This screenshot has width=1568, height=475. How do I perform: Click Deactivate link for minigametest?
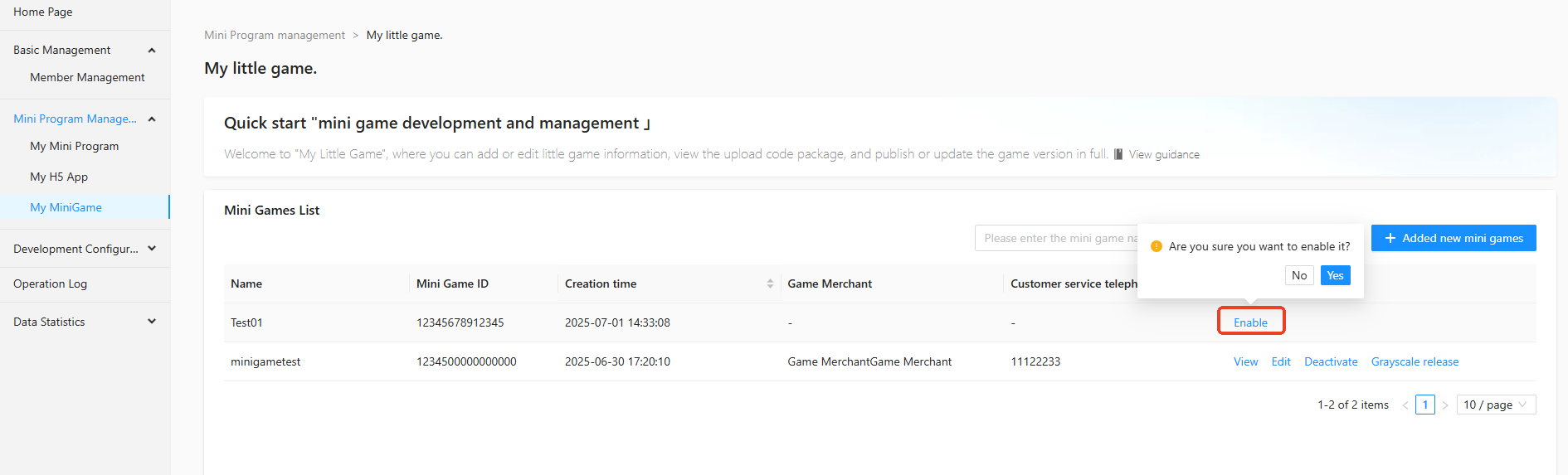1331,361
